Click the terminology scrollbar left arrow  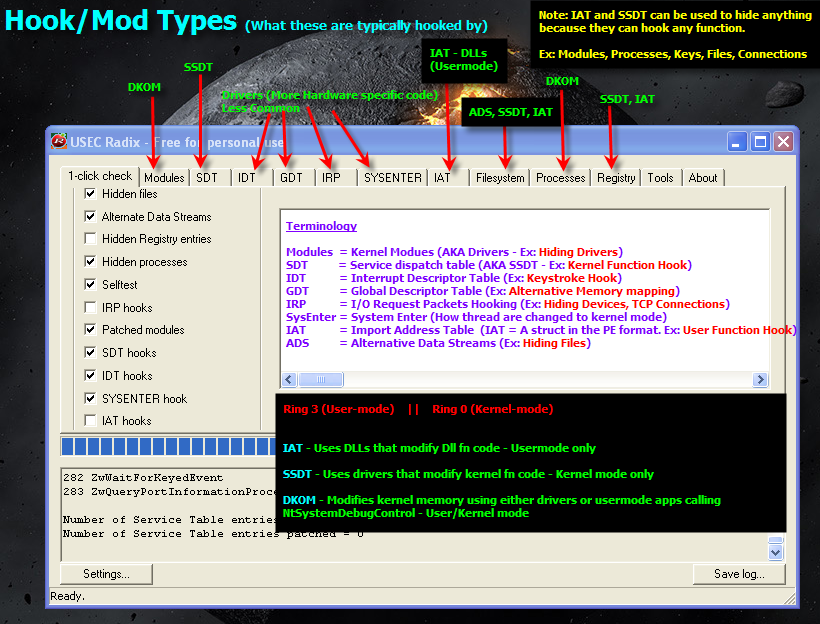click(289, 379)
